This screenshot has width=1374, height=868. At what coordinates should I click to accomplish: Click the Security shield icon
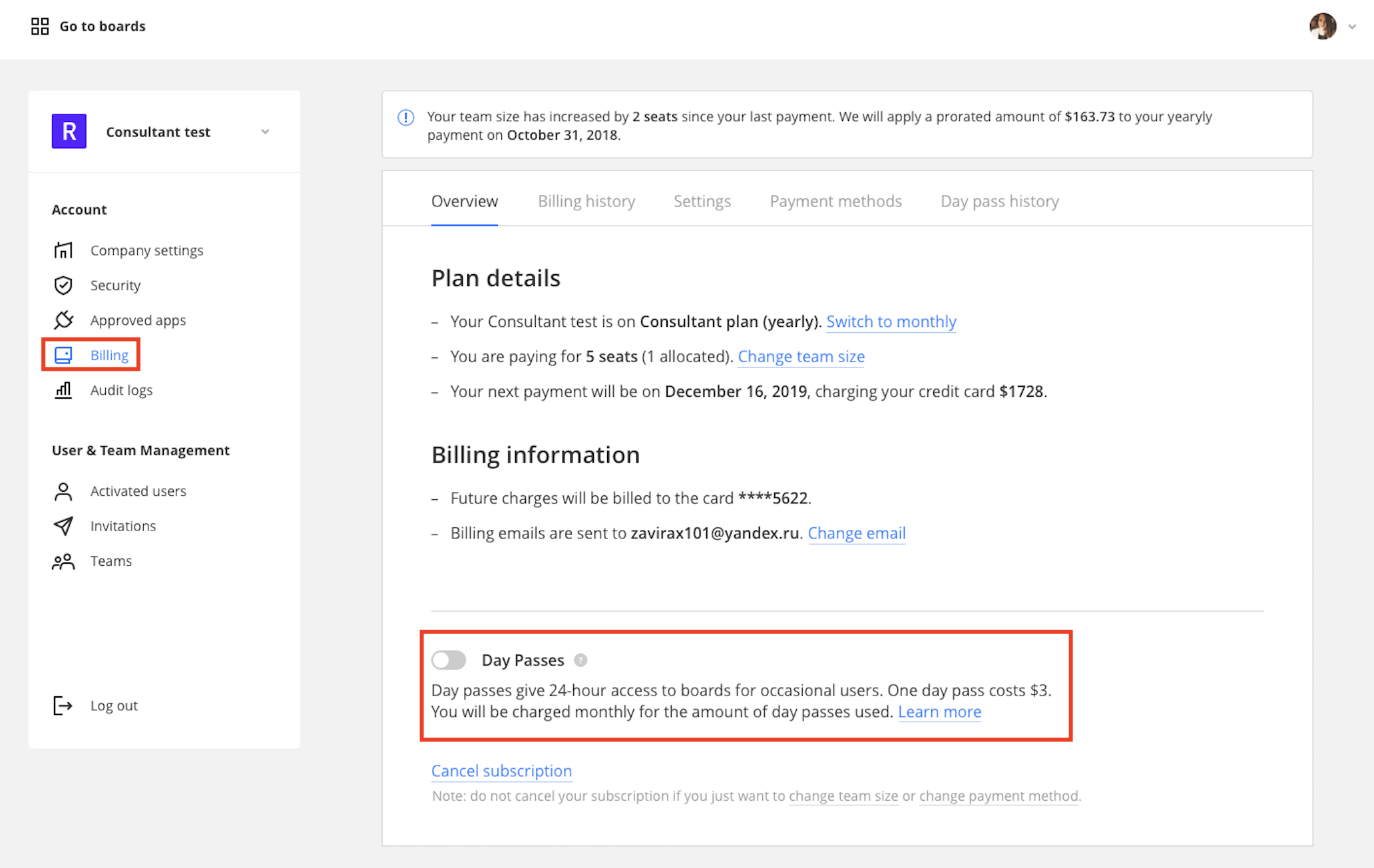(63, 285)
